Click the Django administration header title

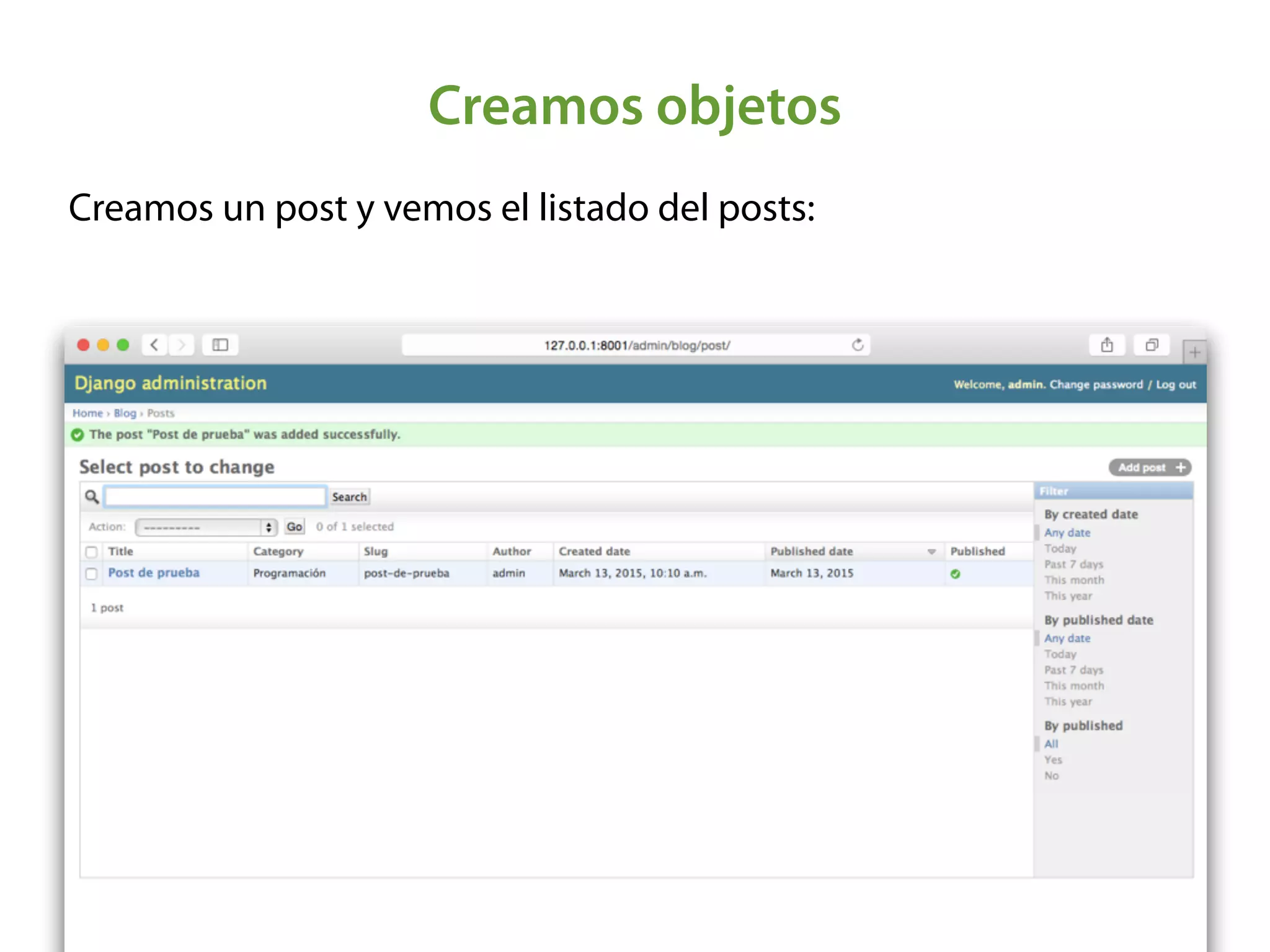tap(171, 384)
